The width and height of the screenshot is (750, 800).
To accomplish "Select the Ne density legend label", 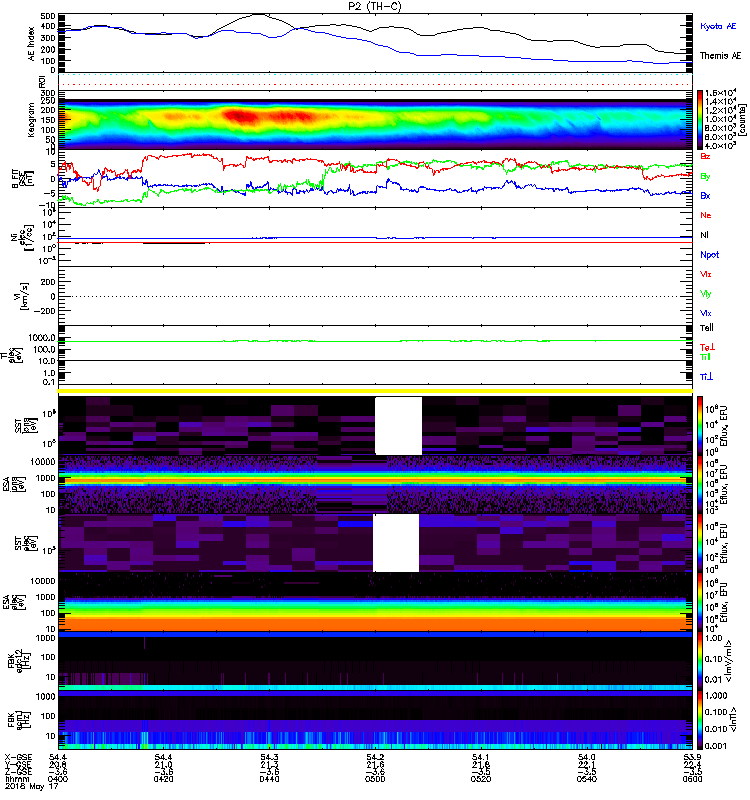I will (x=706, y=215).
